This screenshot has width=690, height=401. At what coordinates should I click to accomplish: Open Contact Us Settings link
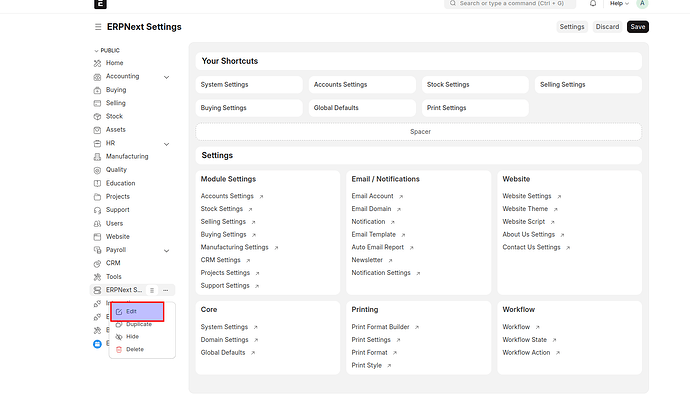tap(532, 247)
